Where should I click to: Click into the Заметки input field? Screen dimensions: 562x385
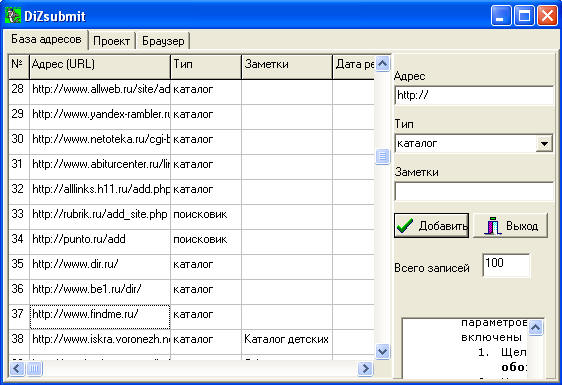(x=474, y=191)
